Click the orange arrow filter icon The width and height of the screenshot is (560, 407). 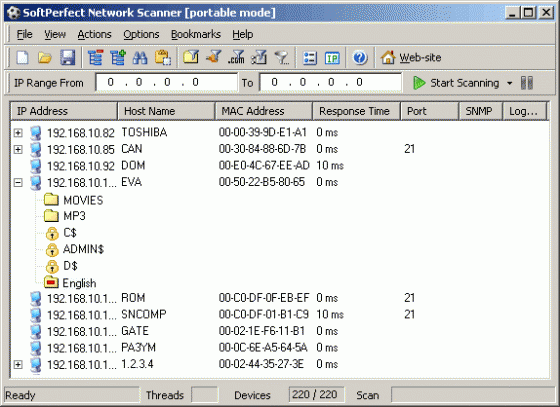point(214,57)
